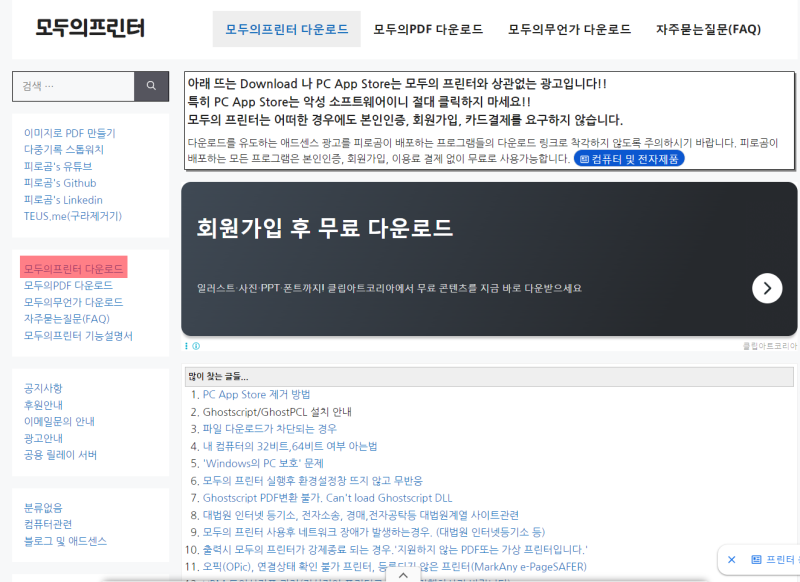Open 모두의프린터 기능설명서 sidebar link
This screenshot has width=800, height=582.
point(78,336)
